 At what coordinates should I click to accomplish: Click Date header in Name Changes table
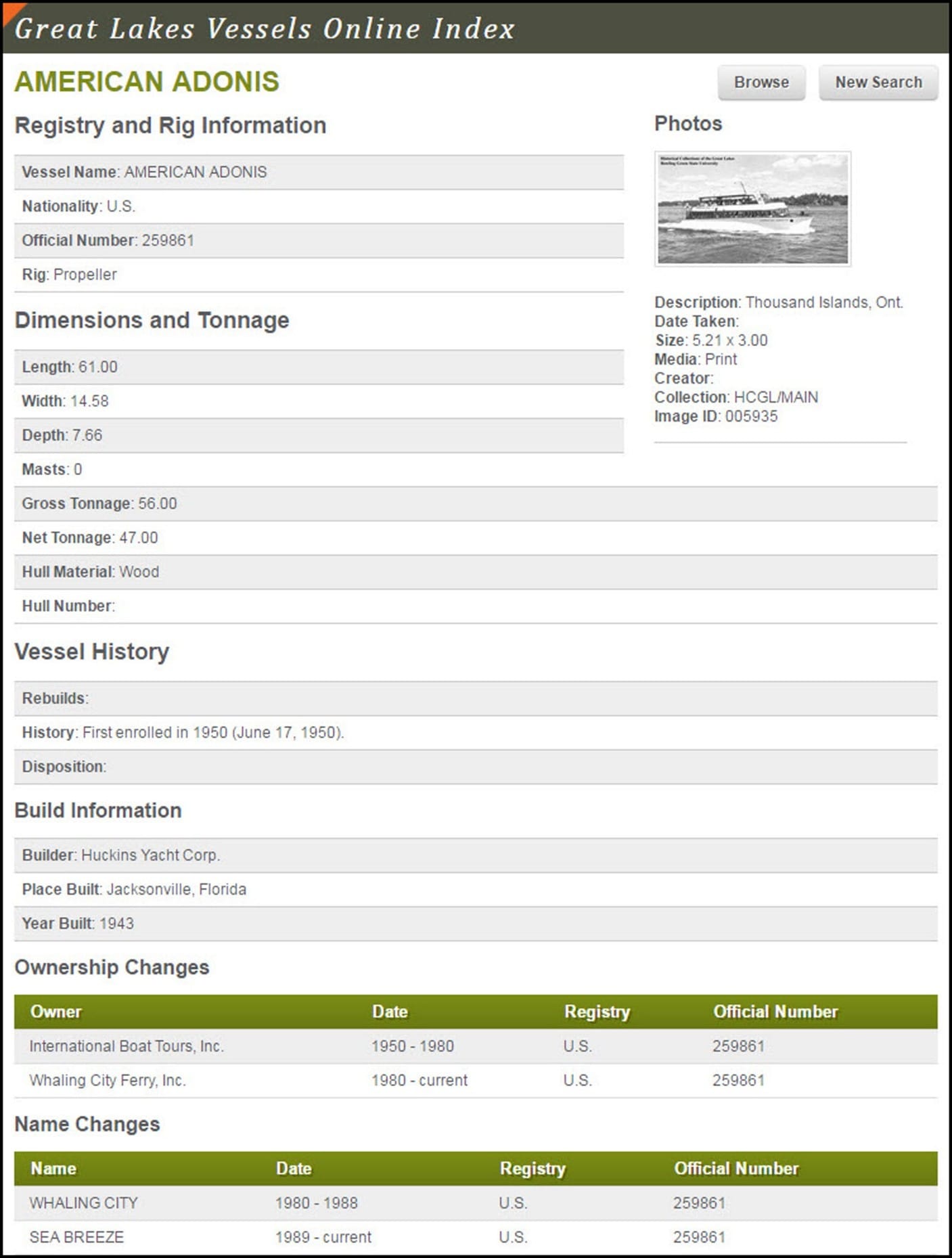294,1169
